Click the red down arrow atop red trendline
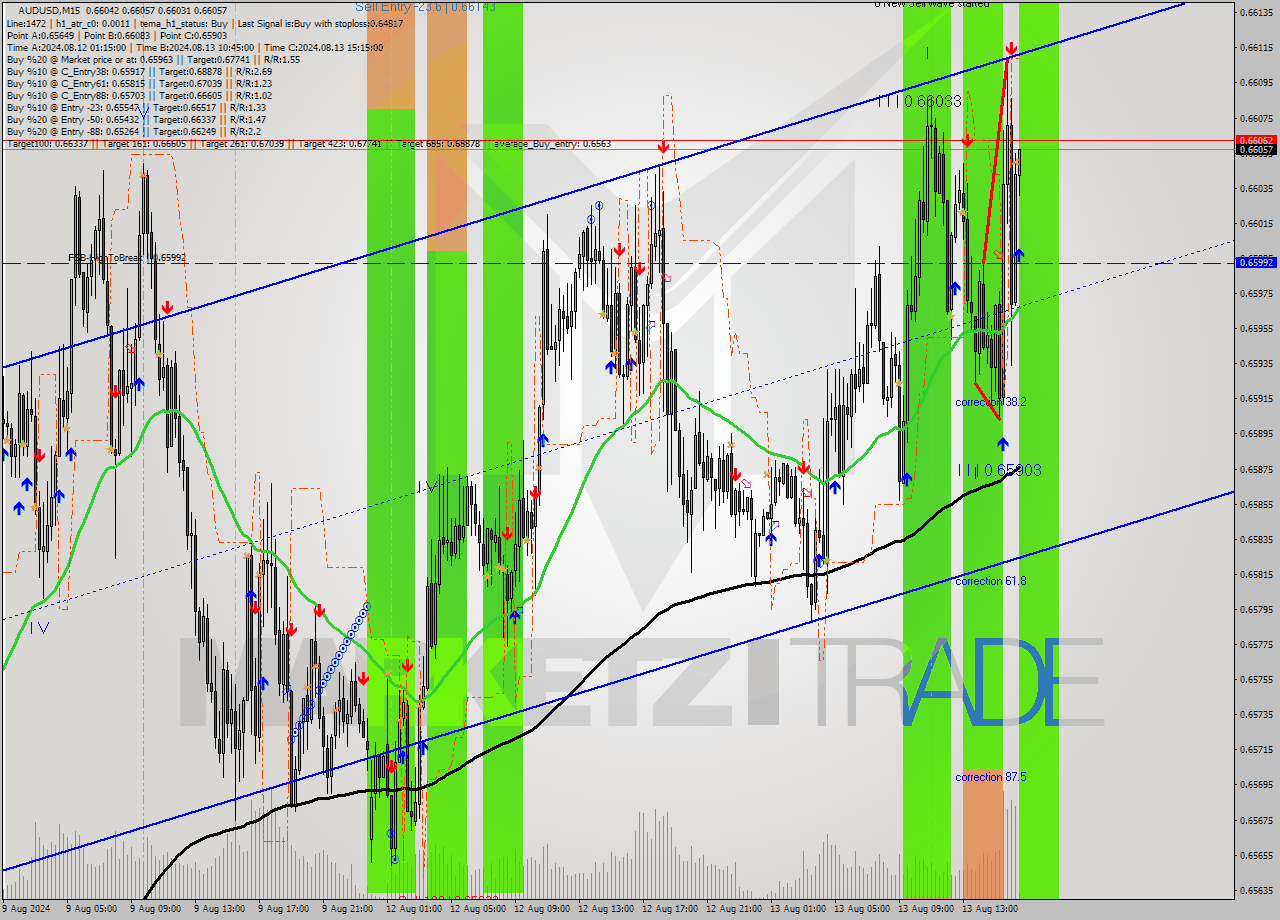The height and width of the screenshot is (920, 1280). coord(1011,48)
